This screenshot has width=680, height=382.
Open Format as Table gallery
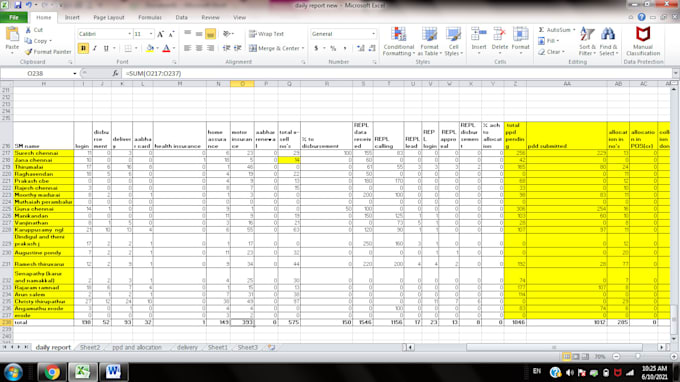pyautogui.click(x=429, y=41)
